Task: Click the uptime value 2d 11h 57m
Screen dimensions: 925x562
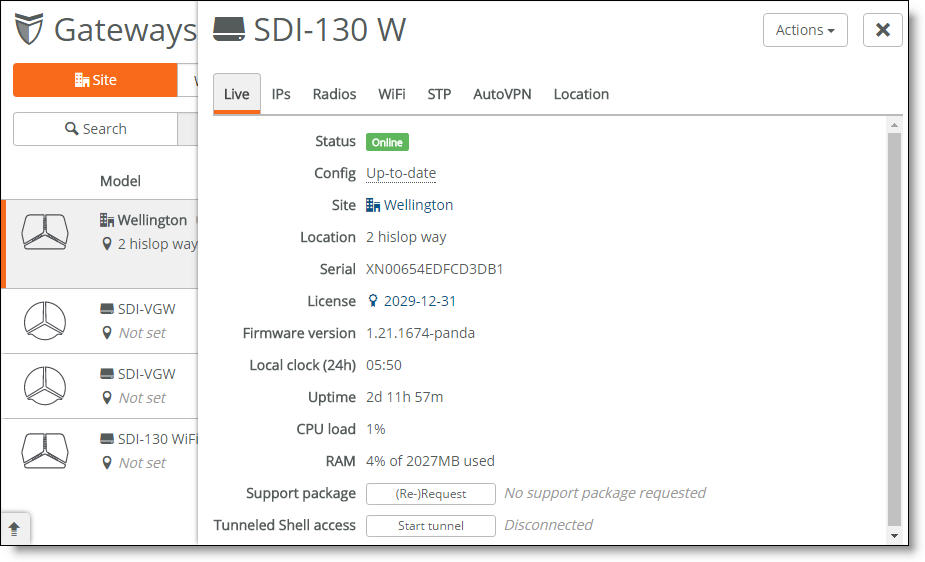Action: [404, 397]
